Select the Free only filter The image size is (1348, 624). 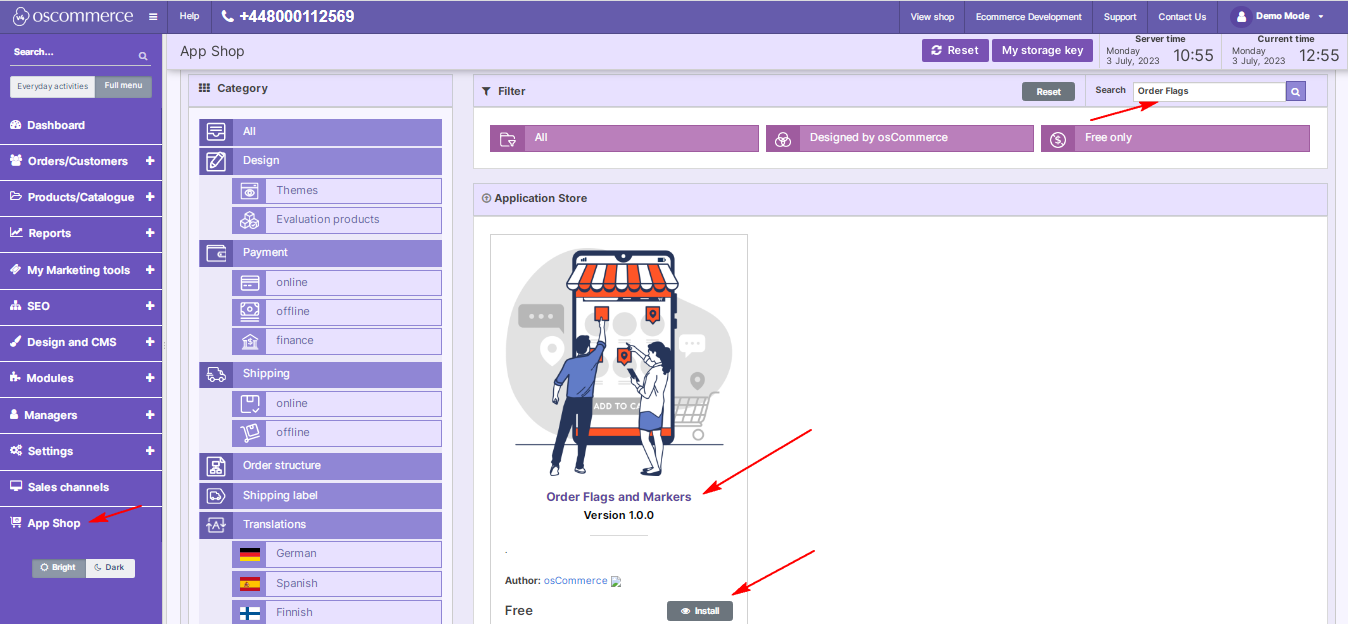(1175, 138)
